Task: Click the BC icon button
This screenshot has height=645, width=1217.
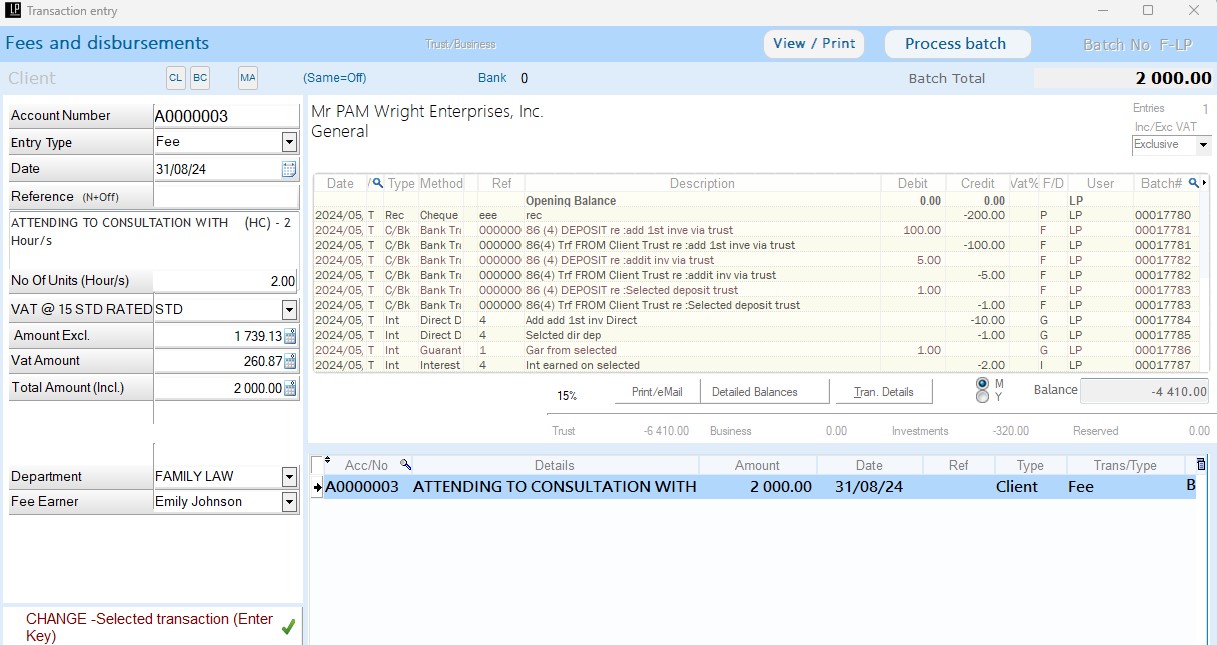Action: click(200, 78)
